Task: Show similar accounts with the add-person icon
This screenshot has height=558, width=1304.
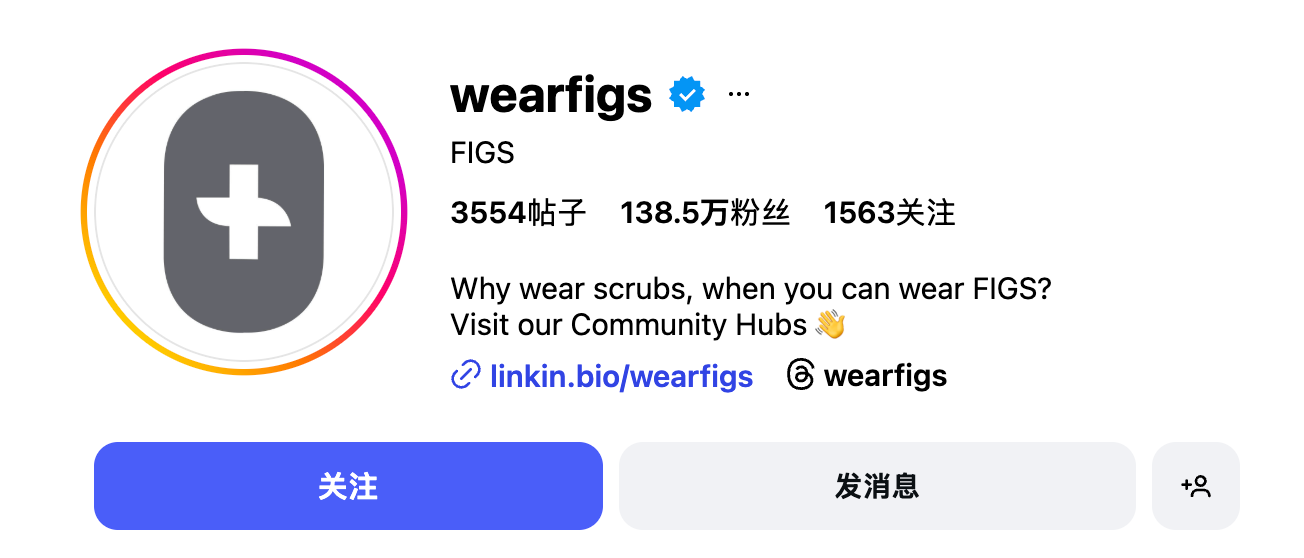Action: tap(1196, 486)
